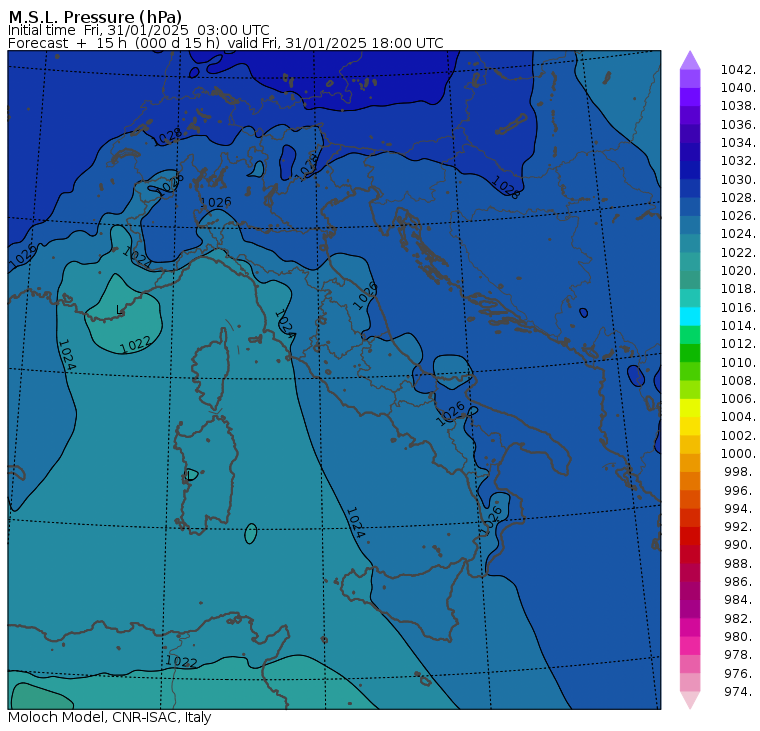
Task: Pick the yellow legend swatch between 1006 and 1004
Action: coord(690,408)
